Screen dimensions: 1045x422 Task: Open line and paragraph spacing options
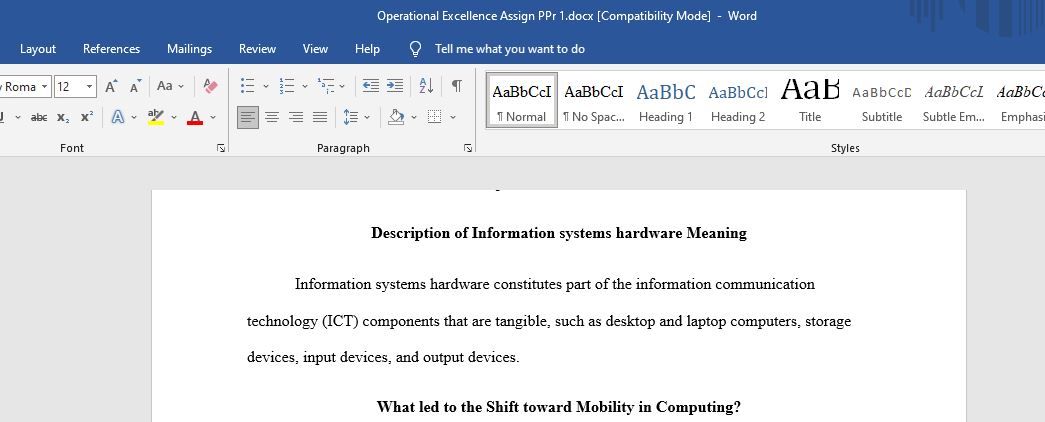click(x=351, y=117)
